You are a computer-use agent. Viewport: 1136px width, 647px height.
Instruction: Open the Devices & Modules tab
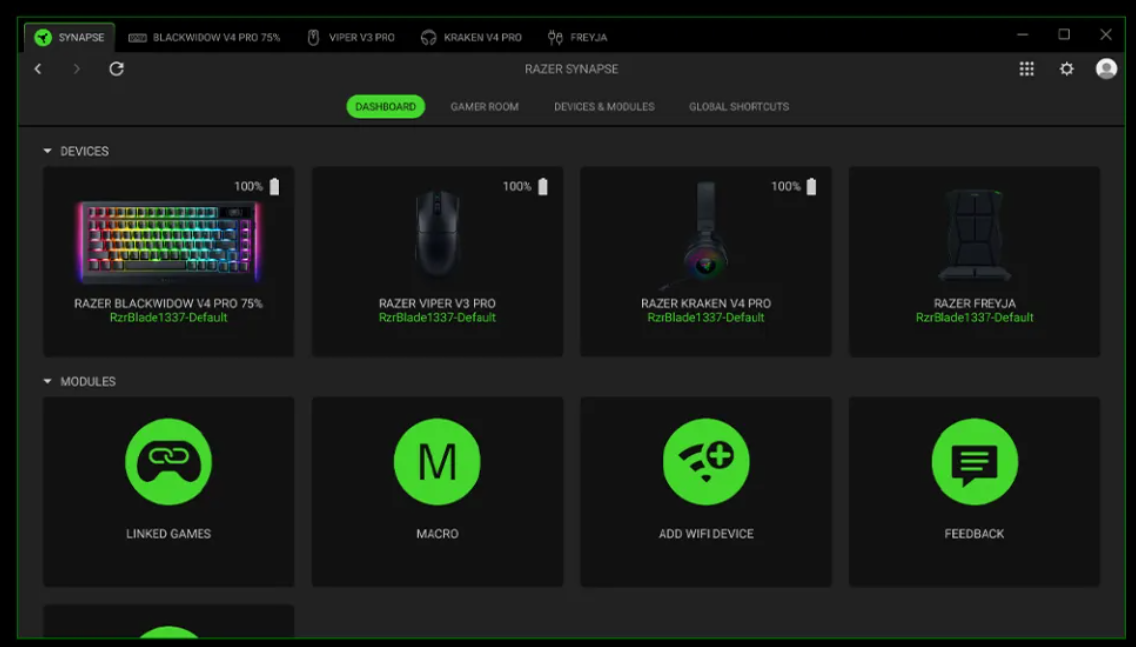pyautogui.click(x=604, y=107)
